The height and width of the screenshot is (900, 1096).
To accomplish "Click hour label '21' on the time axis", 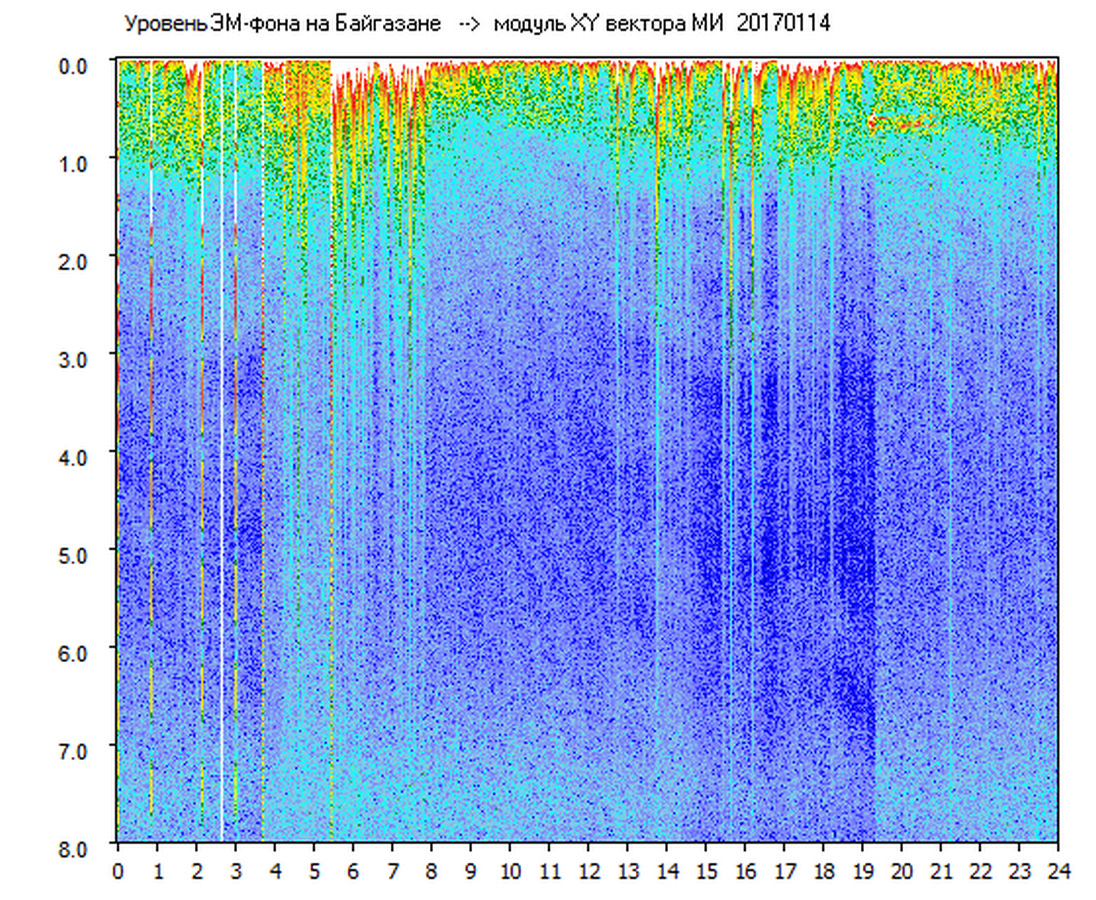I will pyautogui.click(x=941, y=870).
